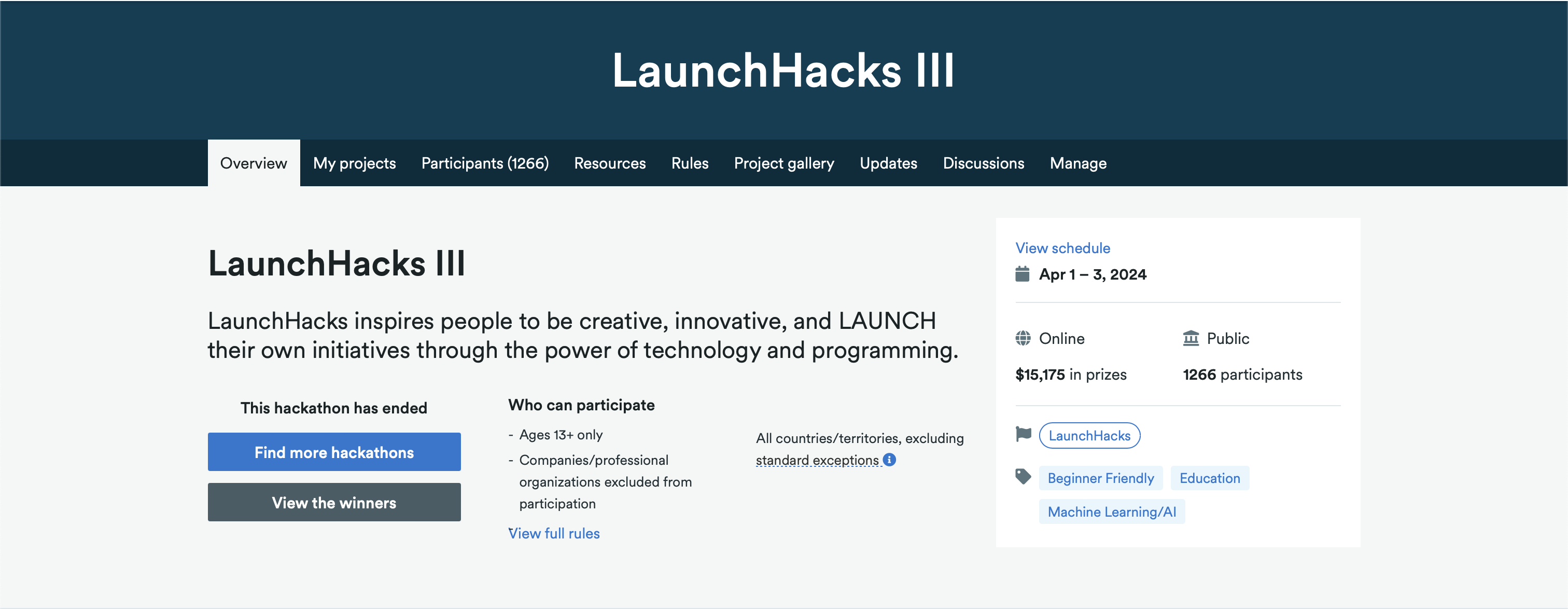
Task: Click the $15,175 in prizes text
Action: point(1071,375)
